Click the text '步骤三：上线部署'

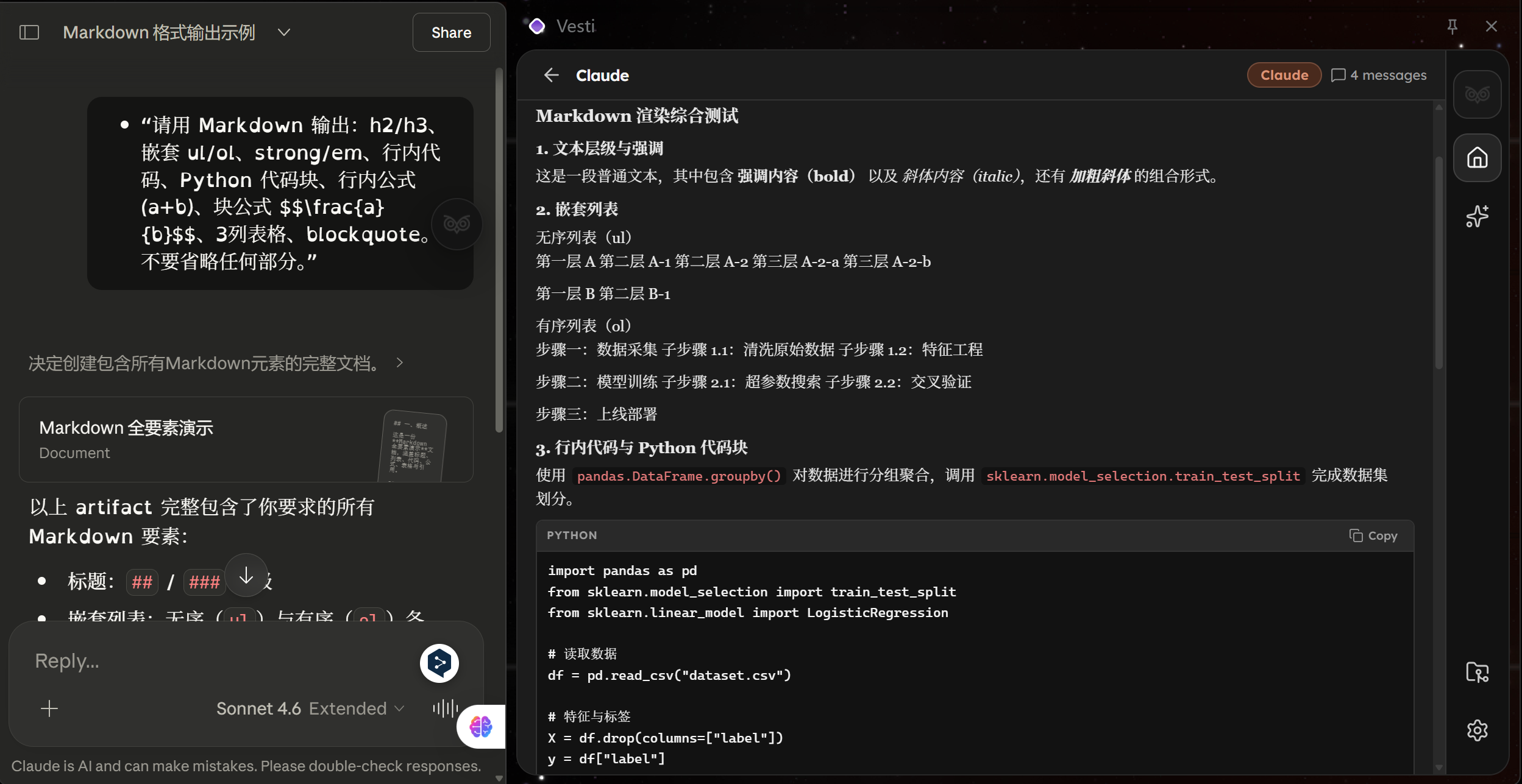[597, 414]
